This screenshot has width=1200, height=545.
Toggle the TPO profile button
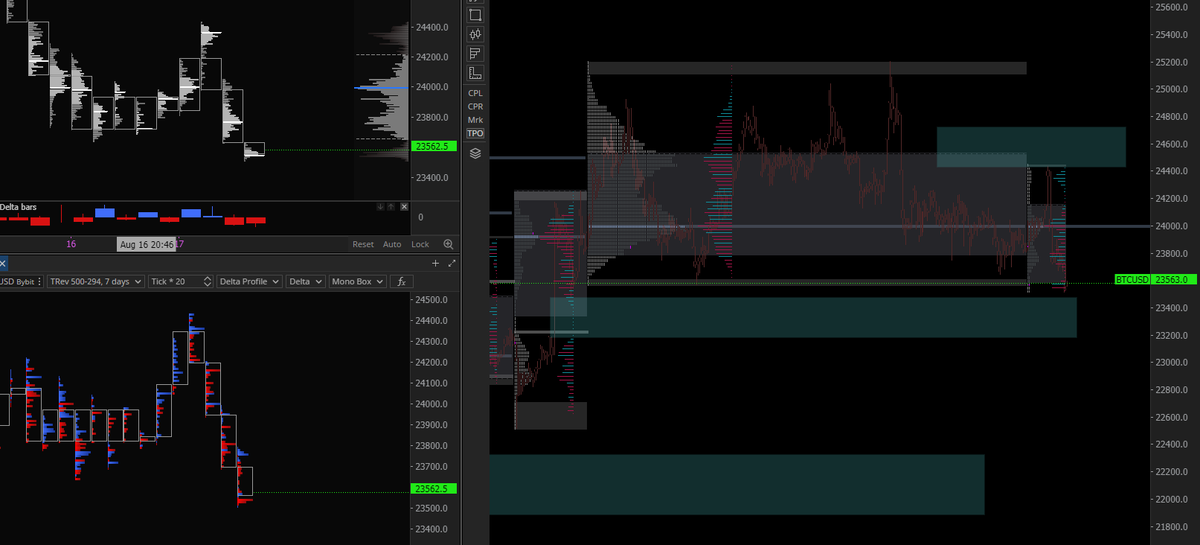tap(475, 133)
